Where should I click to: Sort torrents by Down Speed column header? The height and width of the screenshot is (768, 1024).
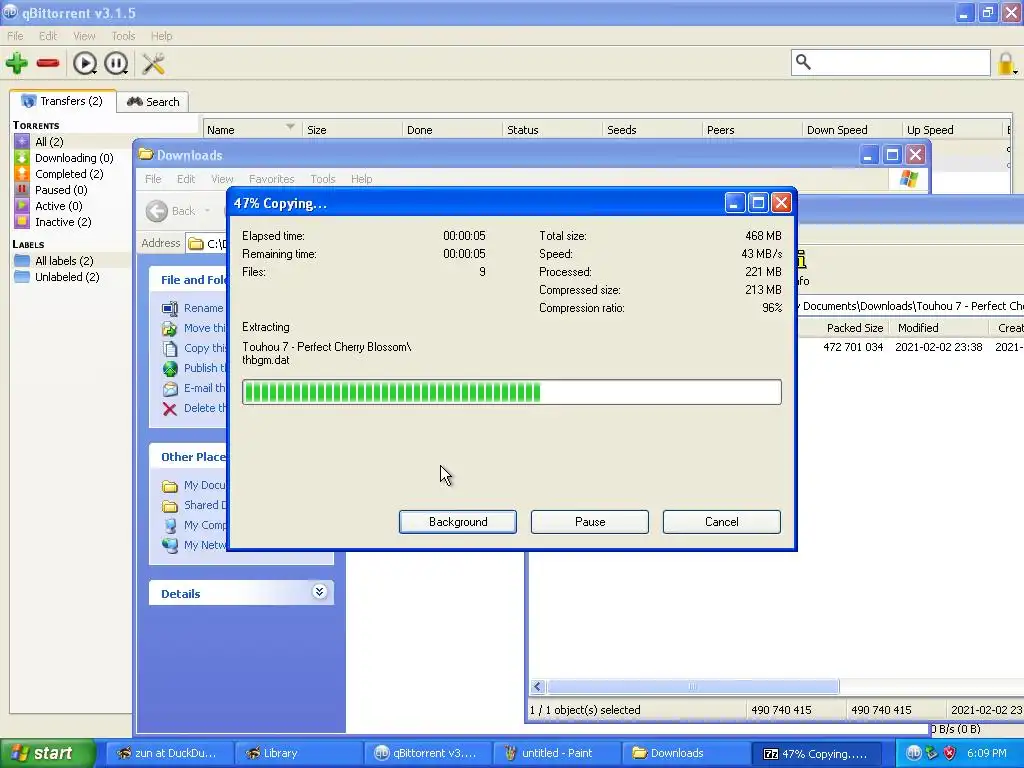852,129
